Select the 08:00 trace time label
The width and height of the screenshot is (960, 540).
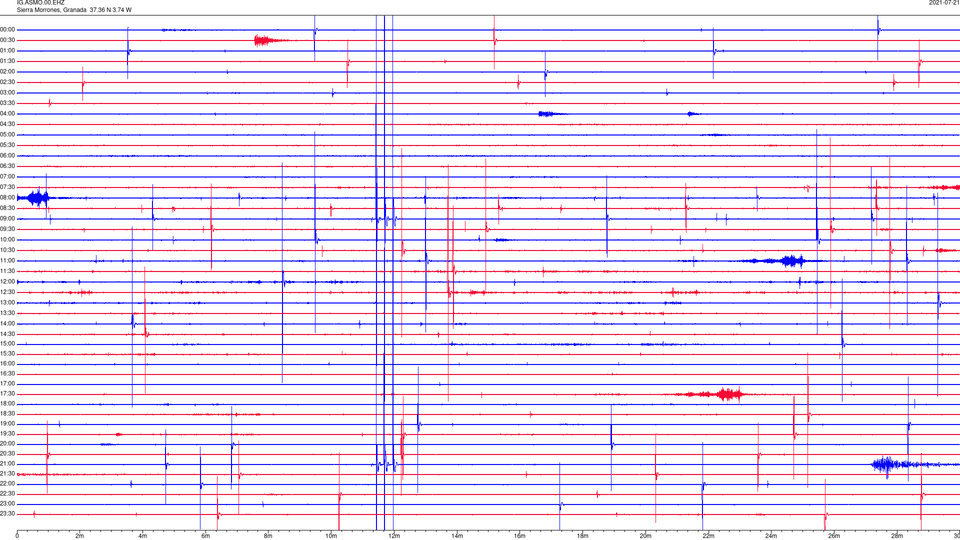pyautogui.click(x=8, y=198)
